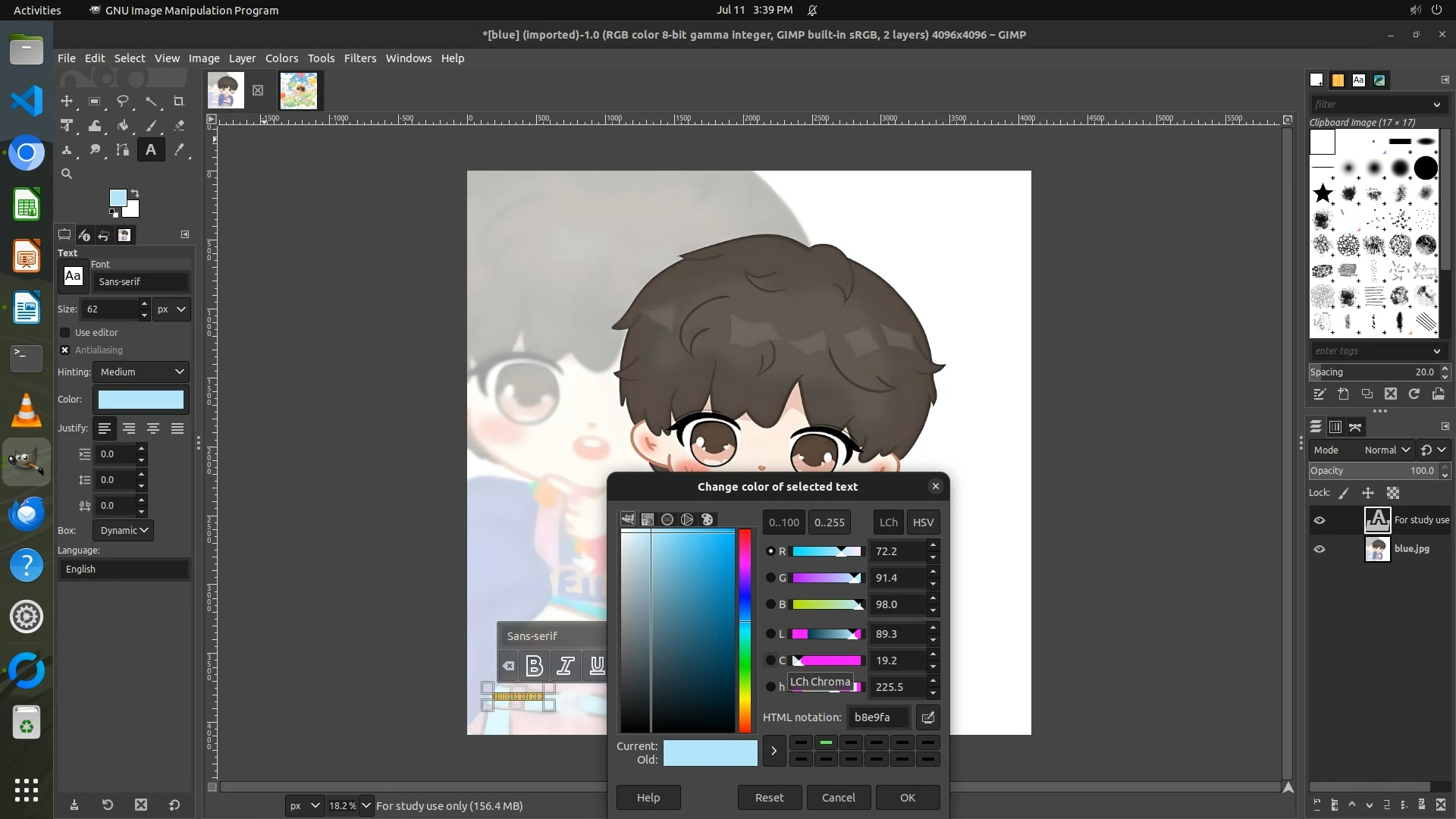Open the layer Mode Normal dropdown
1456x819 pixels.
tap(1387, 450)
